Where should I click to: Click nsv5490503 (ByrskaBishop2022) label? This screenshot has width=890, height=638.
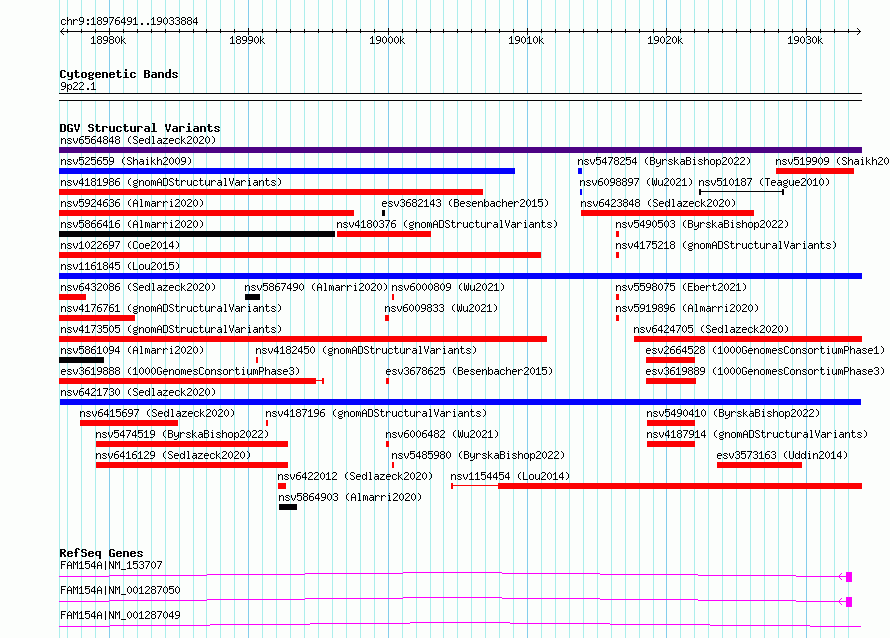click(x=702, y=224)
